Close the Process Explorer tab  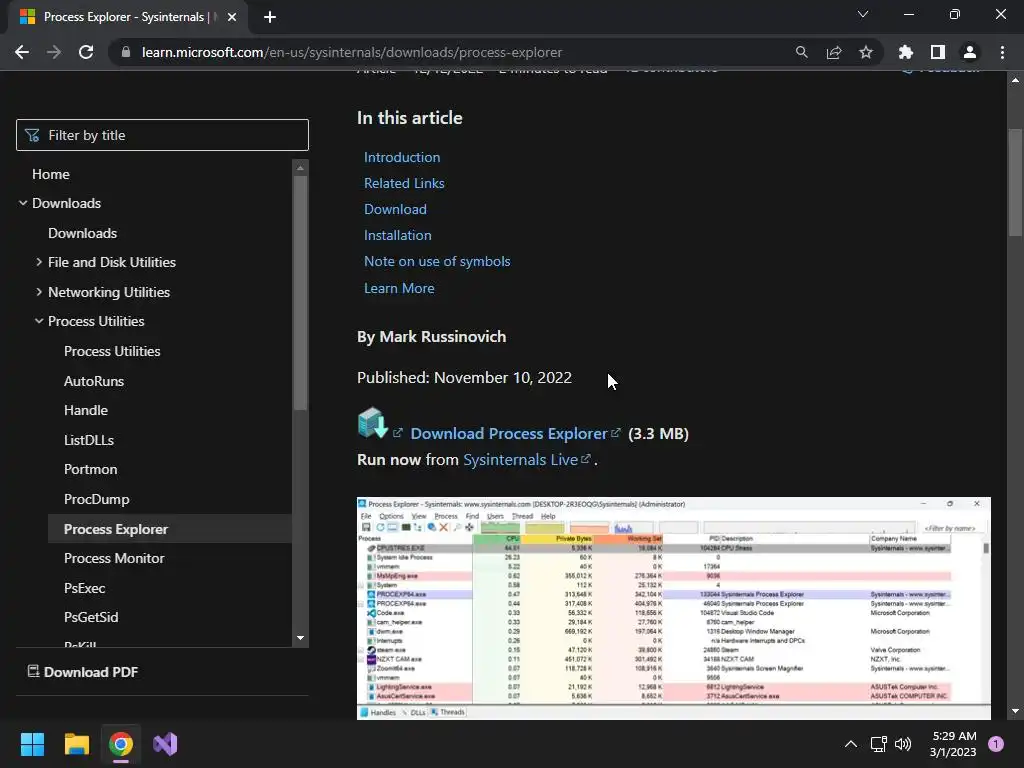(x=232, y=17)
